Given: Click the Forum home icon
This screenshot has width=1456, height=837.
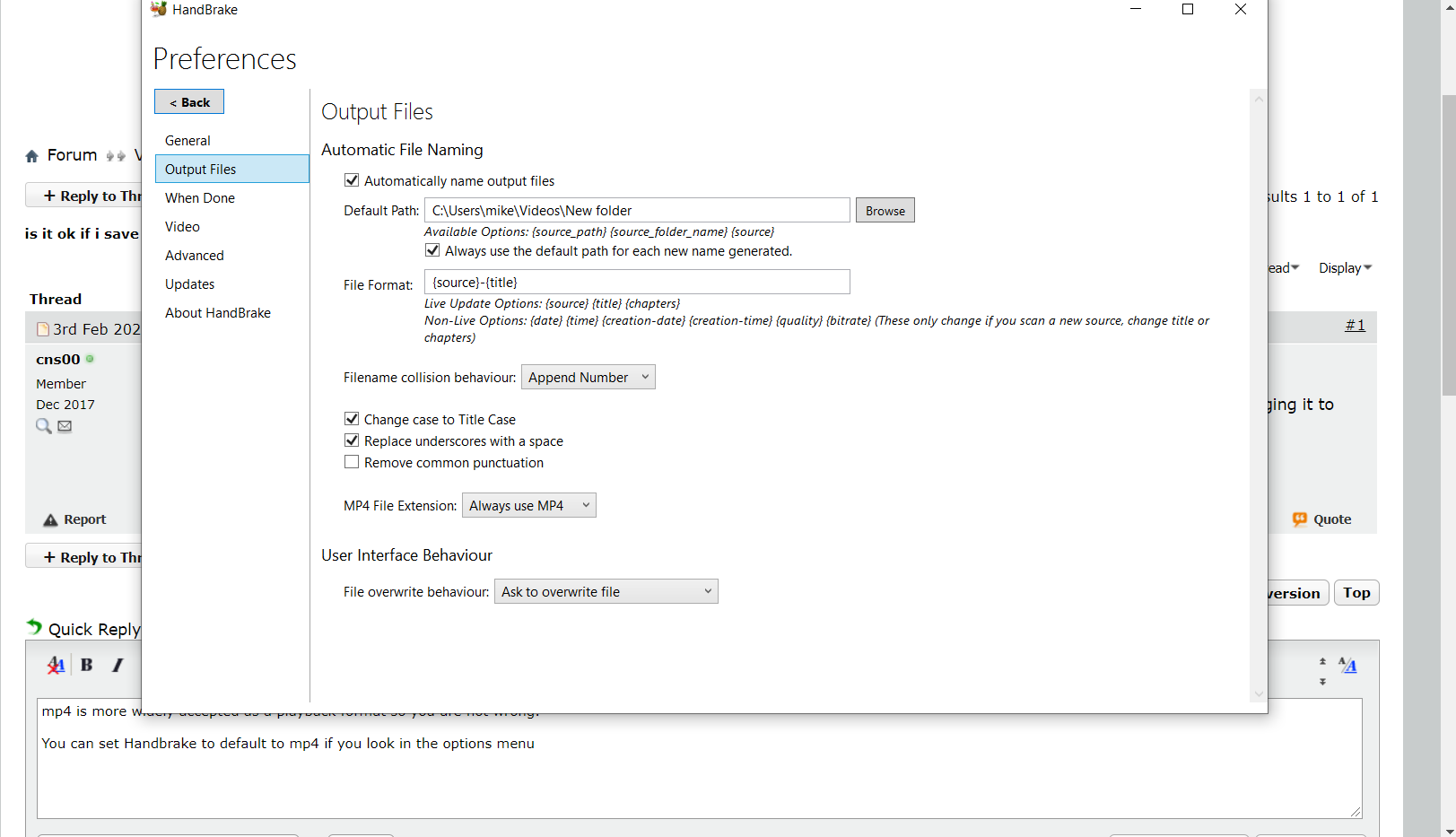Looking at the screenshot, I should (x=32, y=156).
